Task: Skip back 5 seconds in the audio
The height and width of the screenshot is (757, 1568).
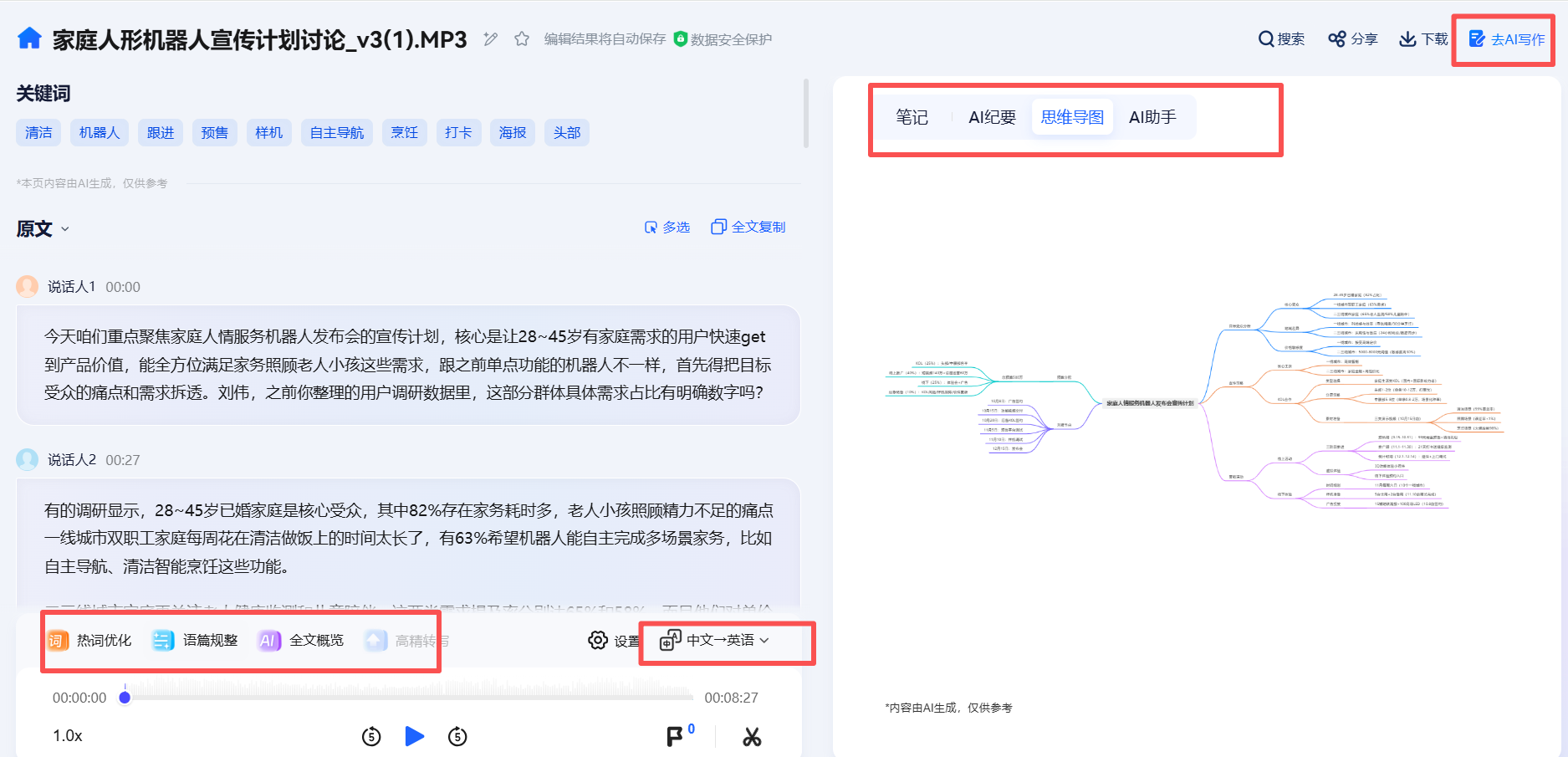Action: click(x=371, y=737)
